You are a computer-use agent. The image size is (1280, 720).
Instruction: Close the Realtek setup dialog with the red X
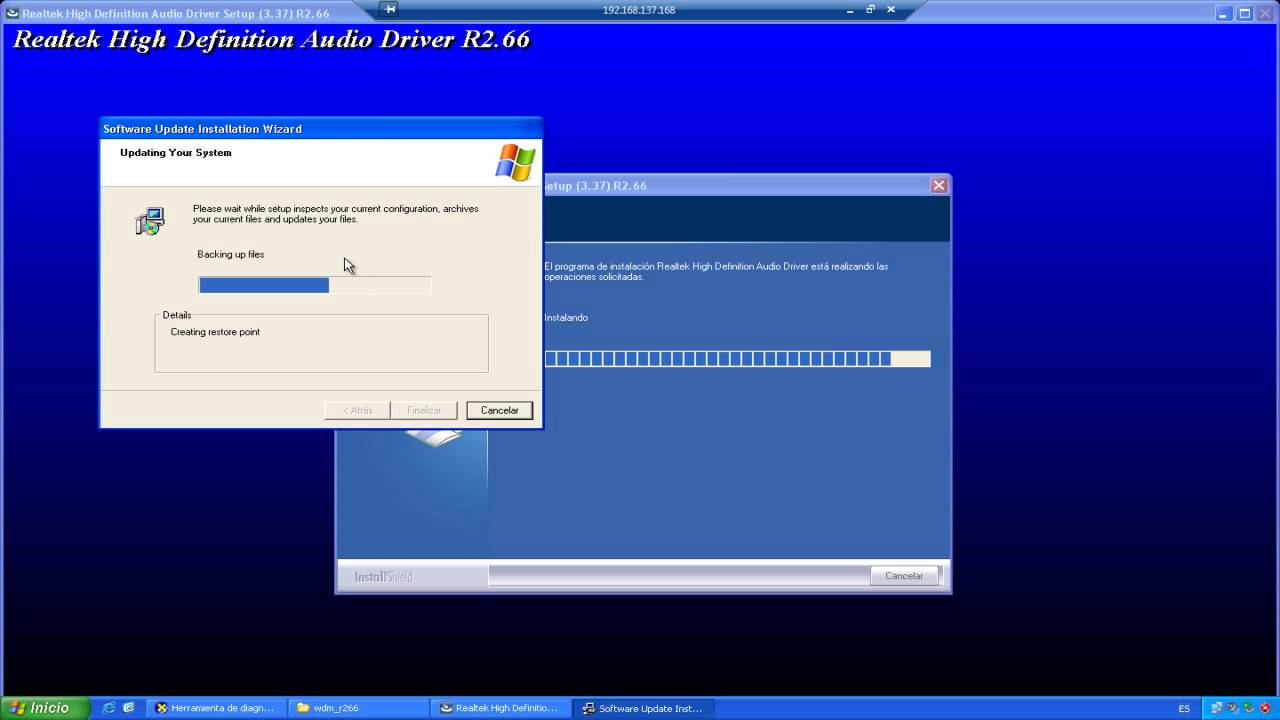pyautogui.click(x=938, y=185)
